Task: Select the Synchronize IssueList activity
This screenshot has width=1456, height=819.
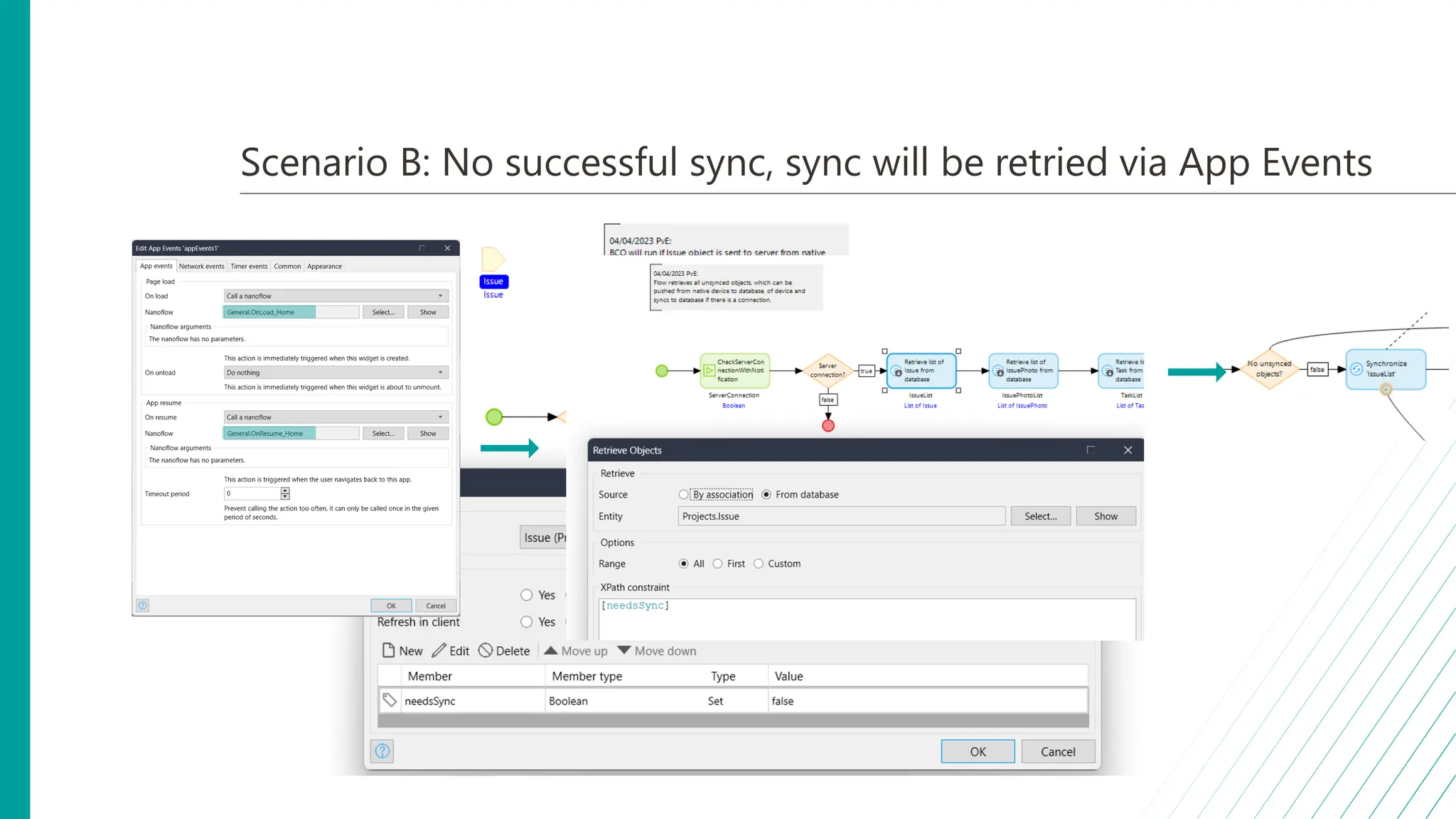Action: click(x=1386, y=369)
